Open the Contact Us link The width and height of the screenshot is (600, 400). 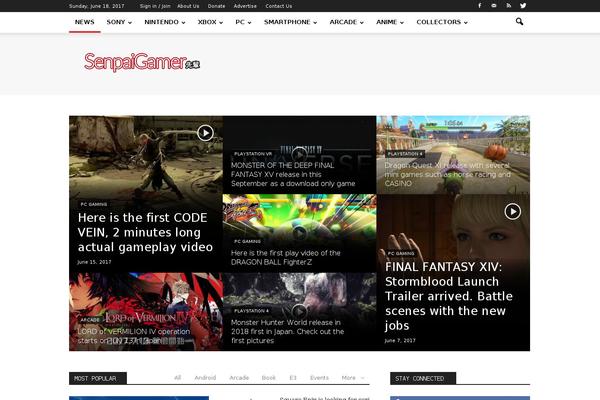279,6
